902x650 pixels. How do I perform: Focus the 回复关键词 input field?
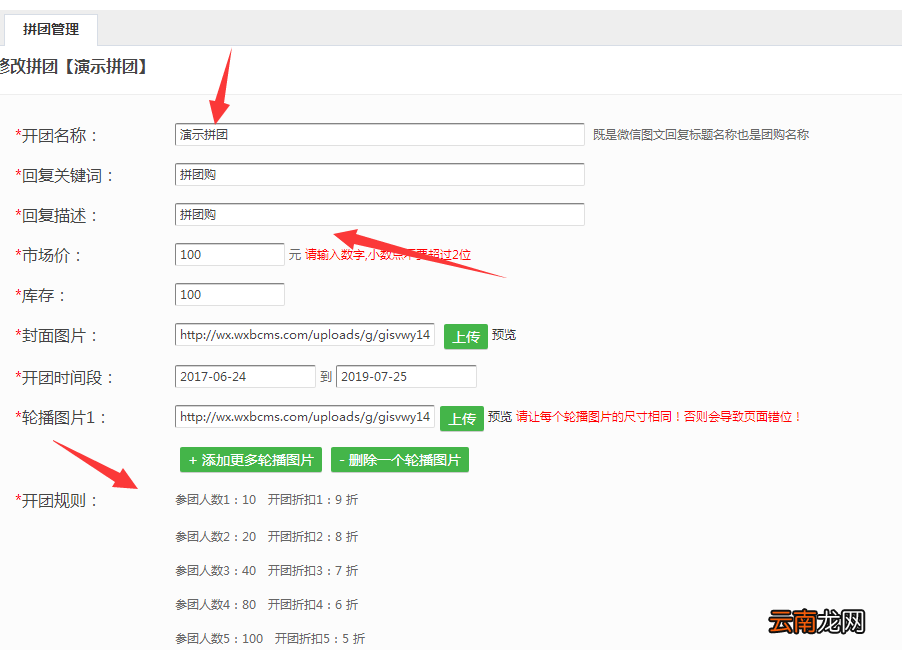pyautogui.click(x=380, y=174)
